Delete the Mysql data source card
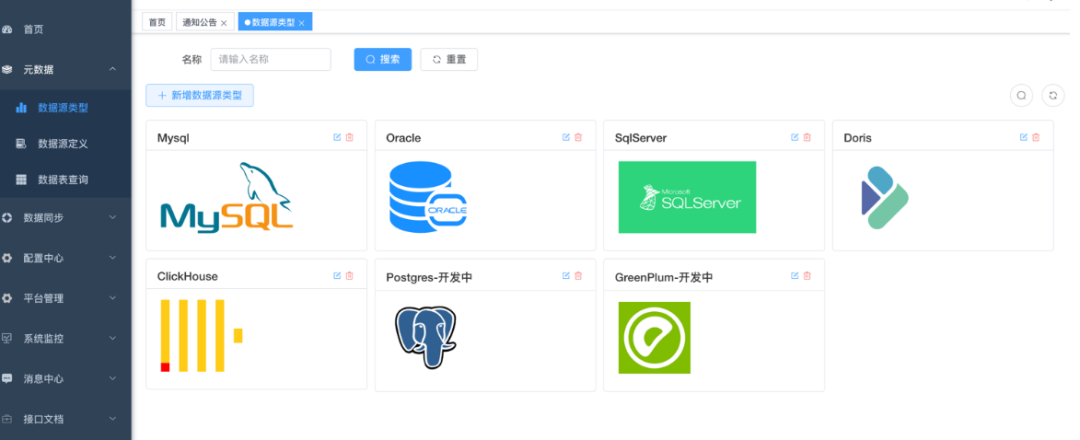The image size is (1080, 440). point(349,137)
